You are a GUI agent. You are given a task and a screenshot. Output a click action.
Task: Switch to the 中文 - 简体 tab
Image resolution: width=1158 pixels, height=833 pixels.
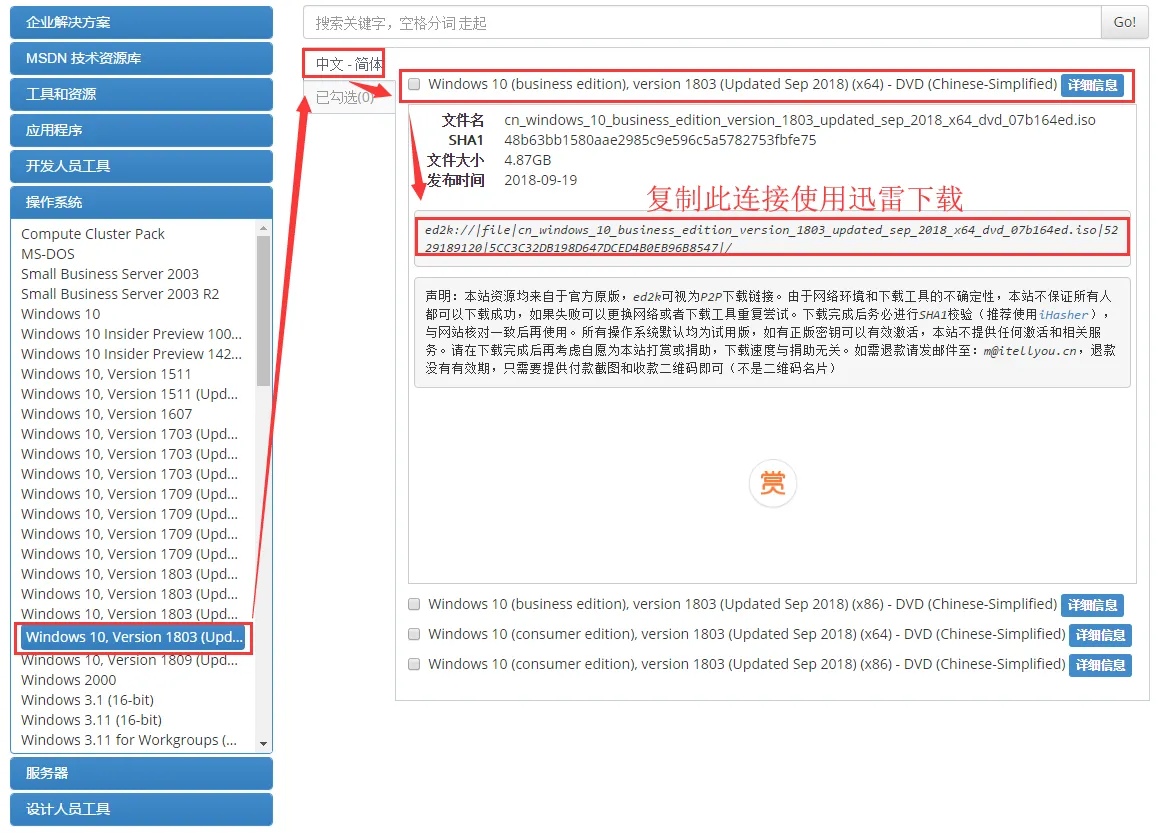point(344,64)
